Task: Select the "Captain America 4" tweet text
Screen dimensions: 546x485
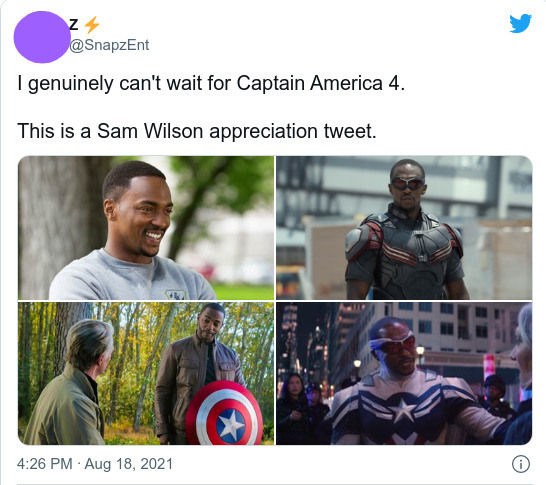Action: 321,84
